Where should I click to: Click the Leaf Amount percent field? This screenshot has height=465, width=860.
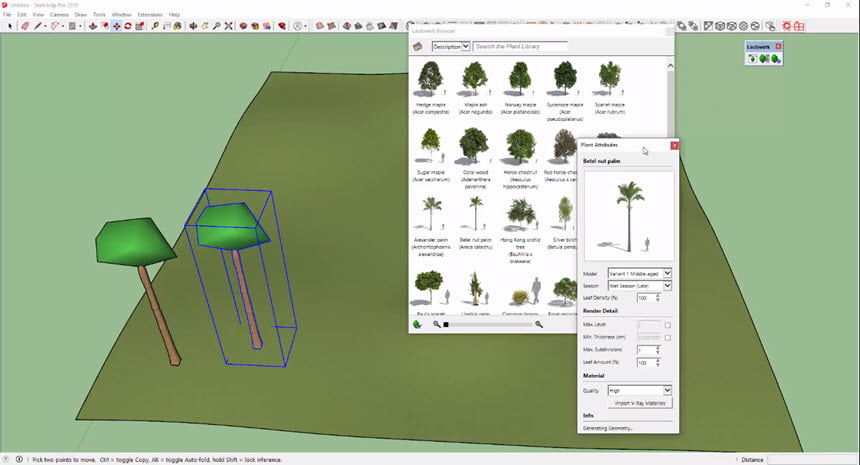click(645, 362)
